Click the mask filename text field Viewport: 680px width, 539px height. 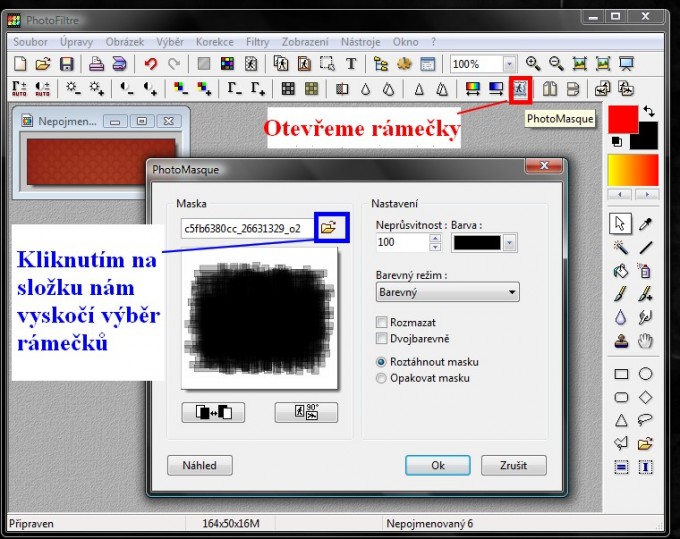(x=247, y=229)
